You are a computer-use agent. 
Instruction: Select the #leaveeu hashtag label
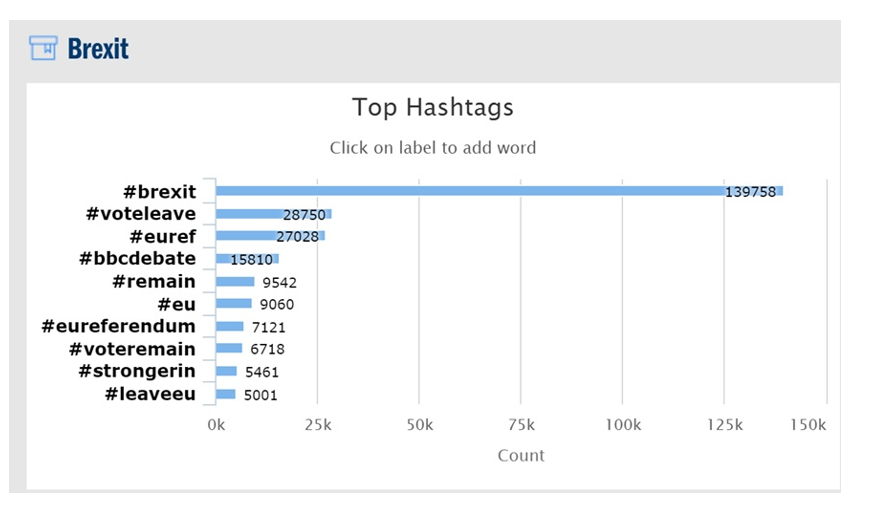point(150,394)
